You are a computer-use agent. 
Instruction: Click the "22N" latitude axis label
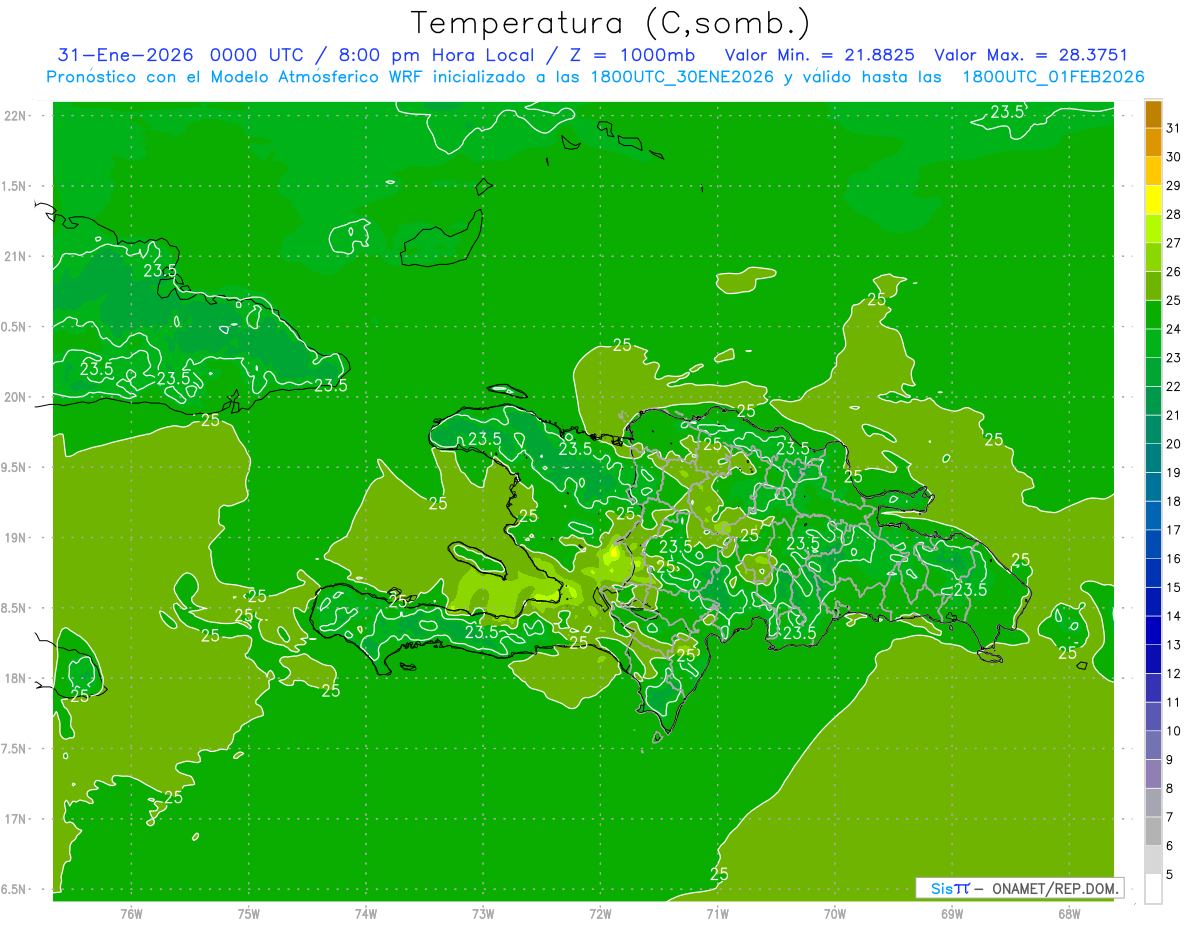16,116
